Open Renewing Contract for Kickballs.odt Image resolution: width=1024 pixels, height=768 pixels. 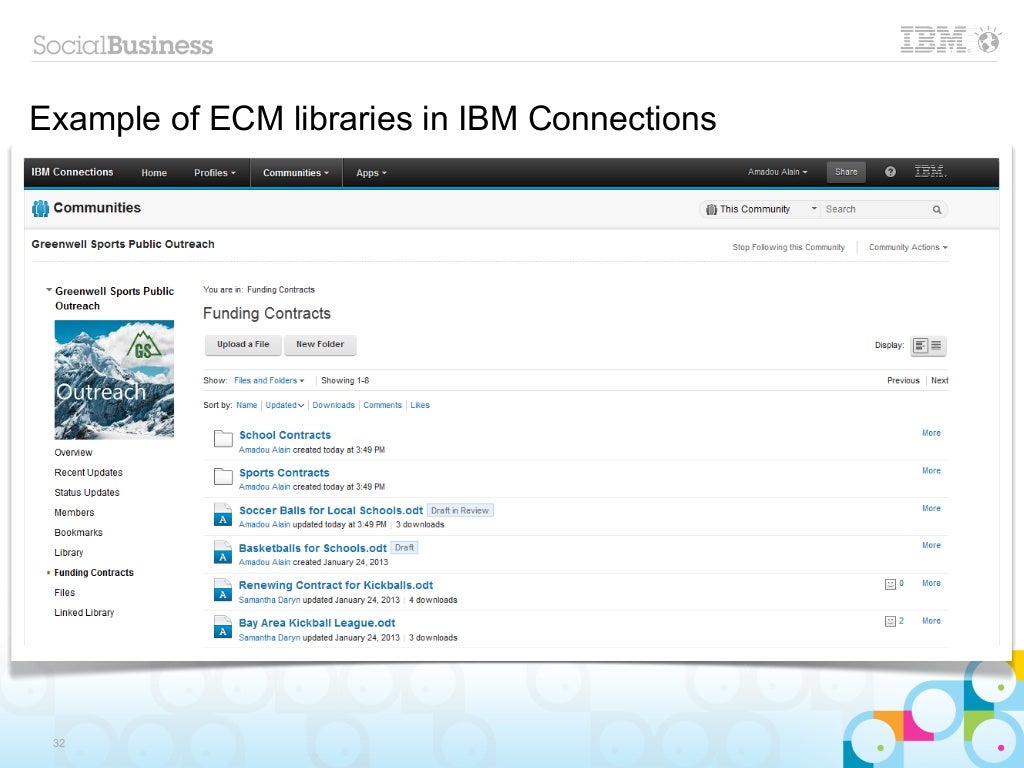(x=336, y=586)
